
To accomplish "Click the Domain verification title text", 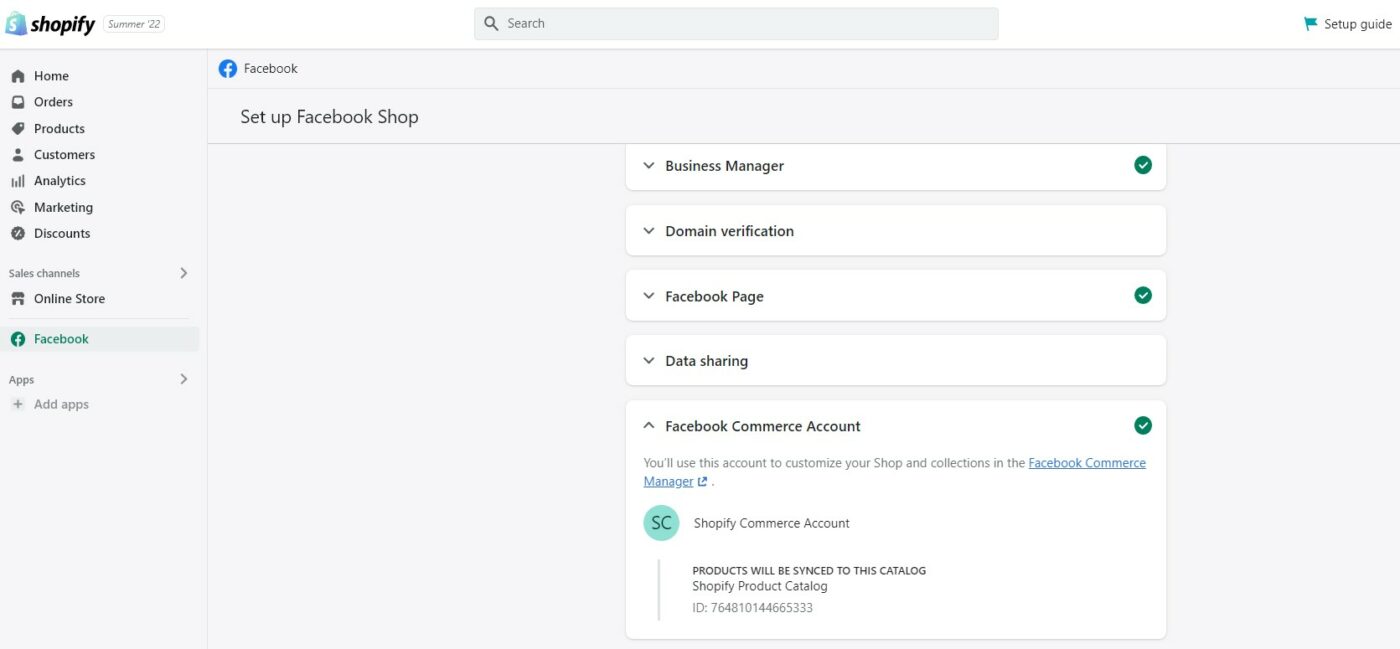I will point(730,231).
